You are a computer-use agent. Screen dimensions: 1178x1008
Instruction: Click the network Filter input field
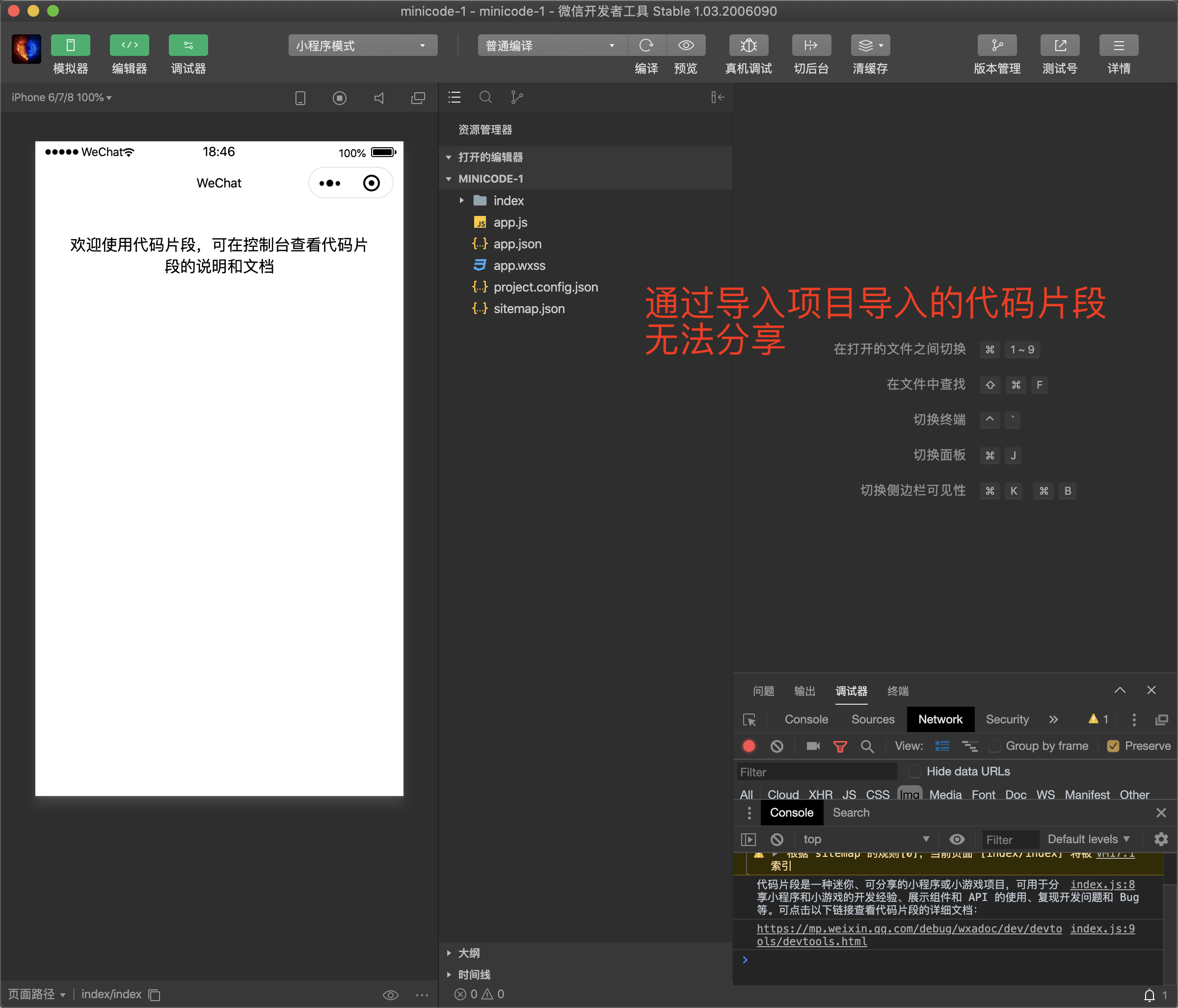click(x=816, y=772)
